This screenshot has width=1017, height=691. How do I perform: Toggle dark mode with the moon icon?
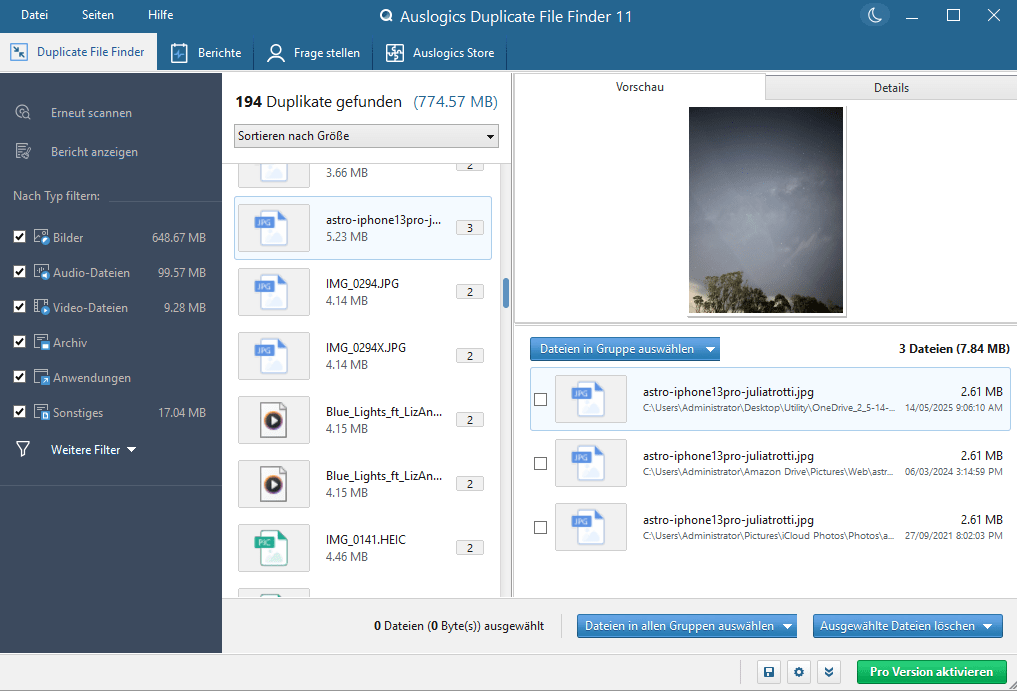874,15
